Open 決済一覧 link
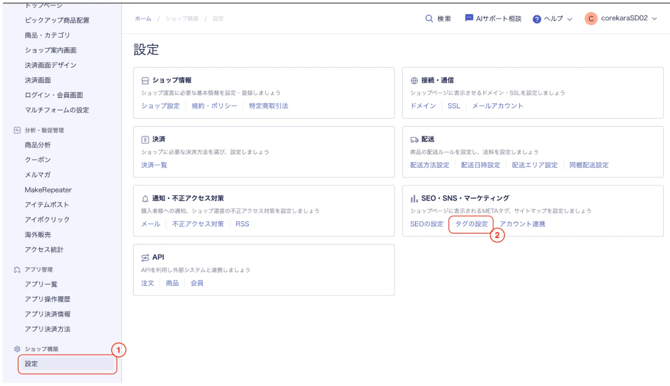 click(154, 165)
